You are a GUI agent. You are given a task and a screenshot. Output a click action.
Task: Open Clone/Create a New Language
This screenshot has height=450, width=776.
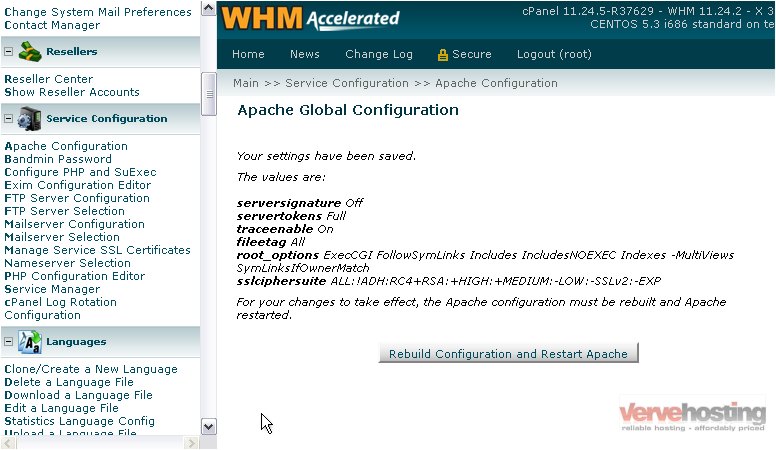pyautogui.click(x=91, y=369)
